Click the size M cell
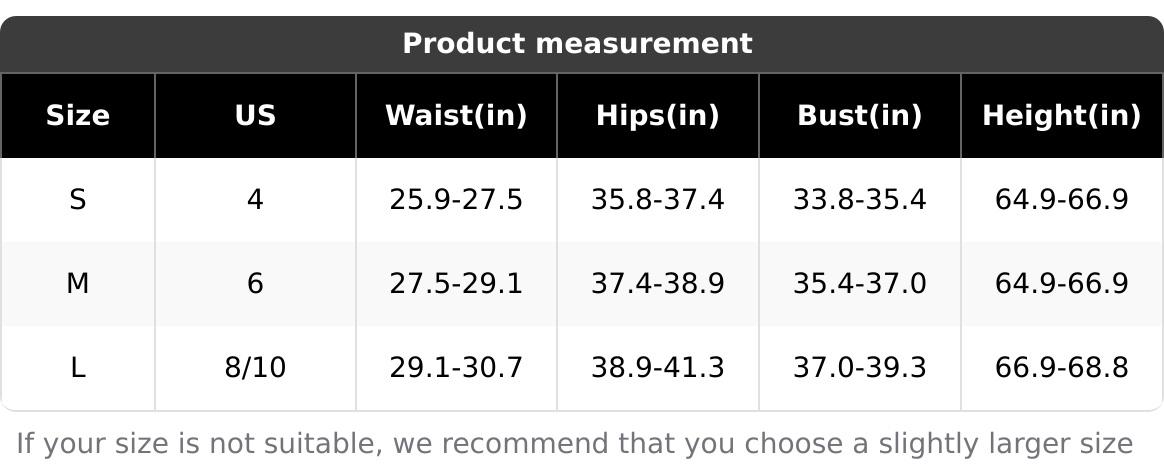The width and height of the screenshot is (1164, 476). (77, 284)
